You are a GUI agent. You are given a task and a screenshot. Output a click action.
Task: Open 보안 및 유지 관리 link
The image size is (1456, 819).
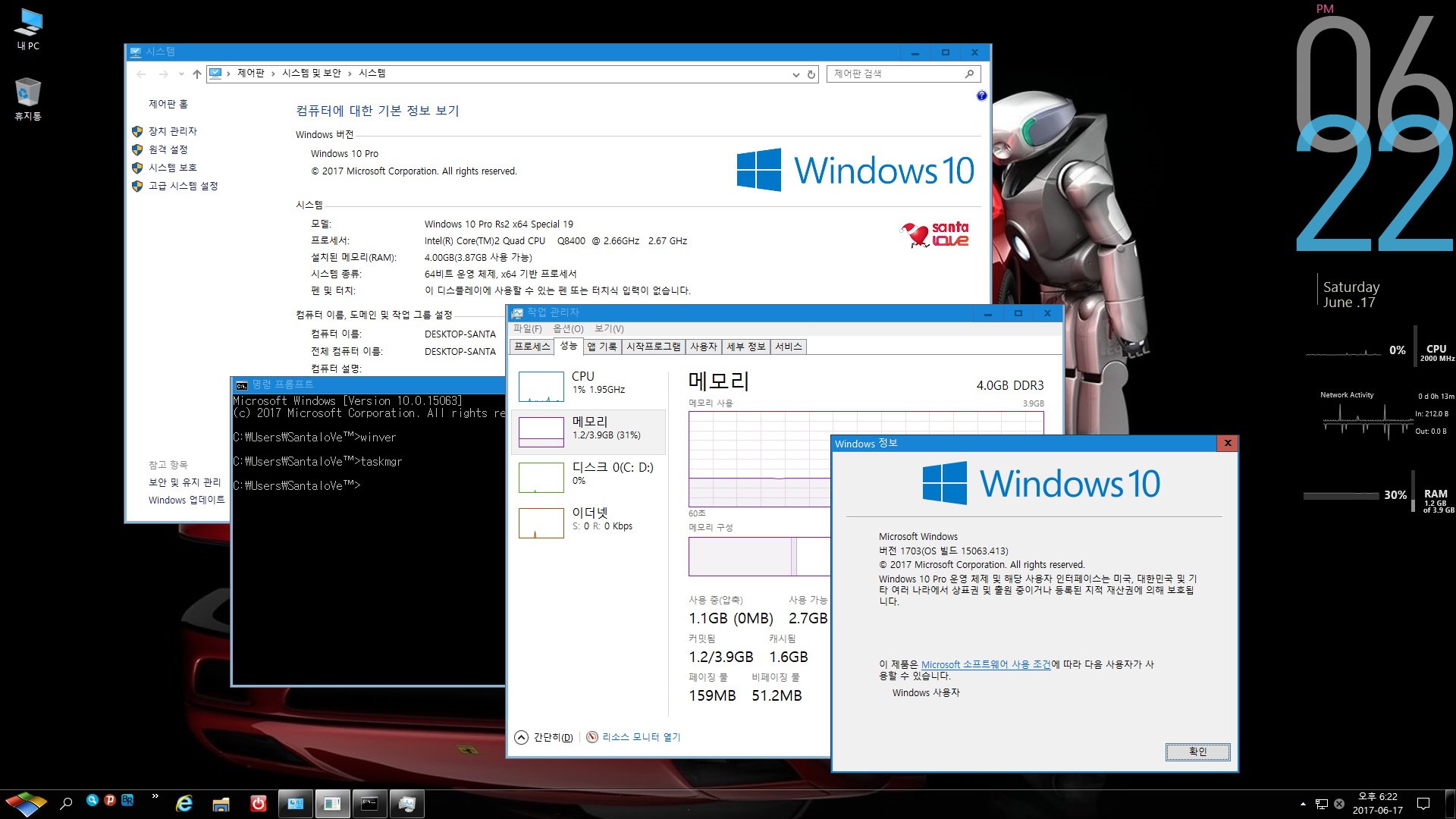(x=184, y=482)
